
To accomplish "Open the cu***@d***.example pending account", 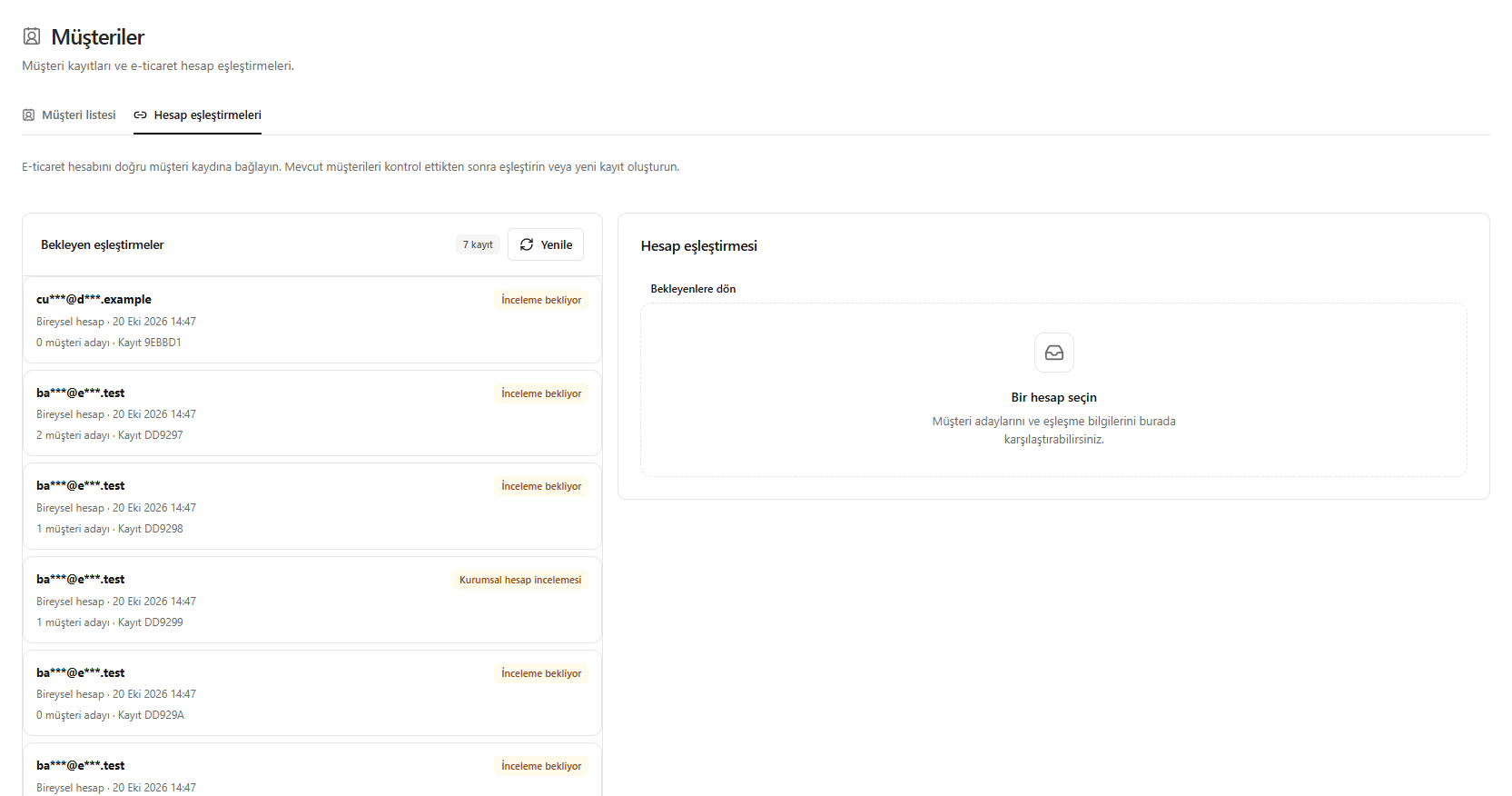I will (312, 320).
